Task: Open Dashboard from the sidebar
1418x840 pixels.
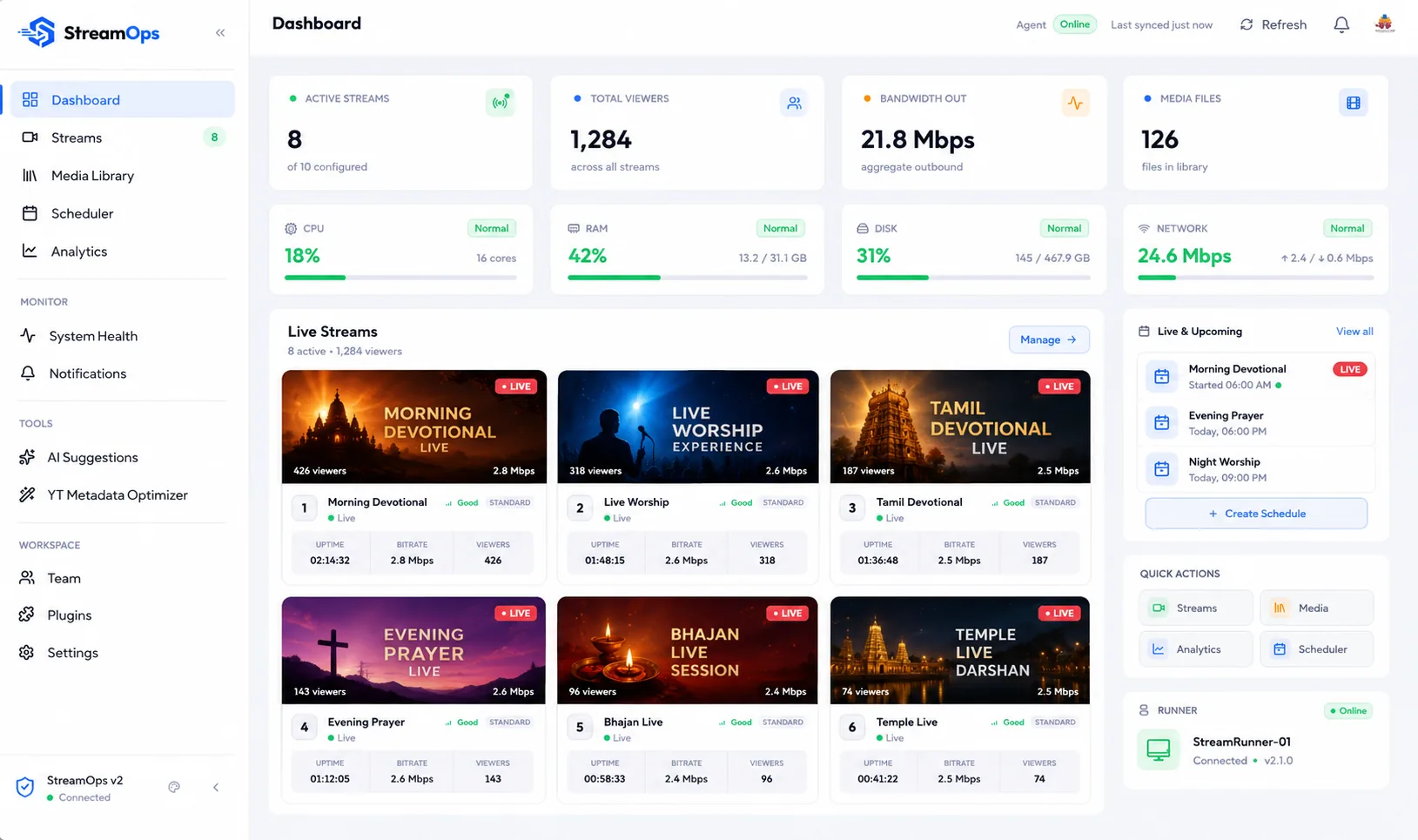Action: point(123,99)
